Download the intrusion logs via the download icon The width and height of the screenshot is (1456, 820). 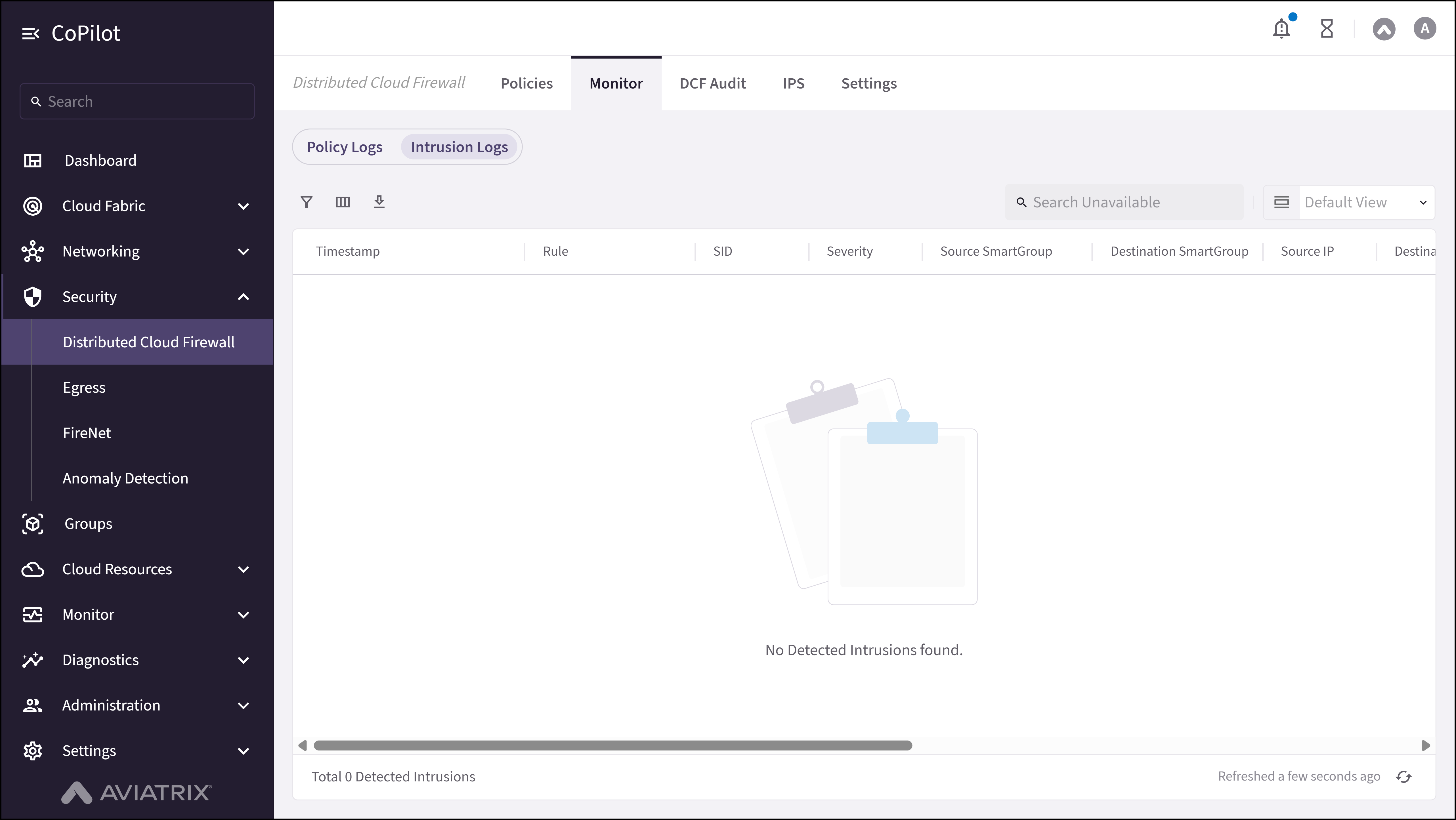[379, 202]
